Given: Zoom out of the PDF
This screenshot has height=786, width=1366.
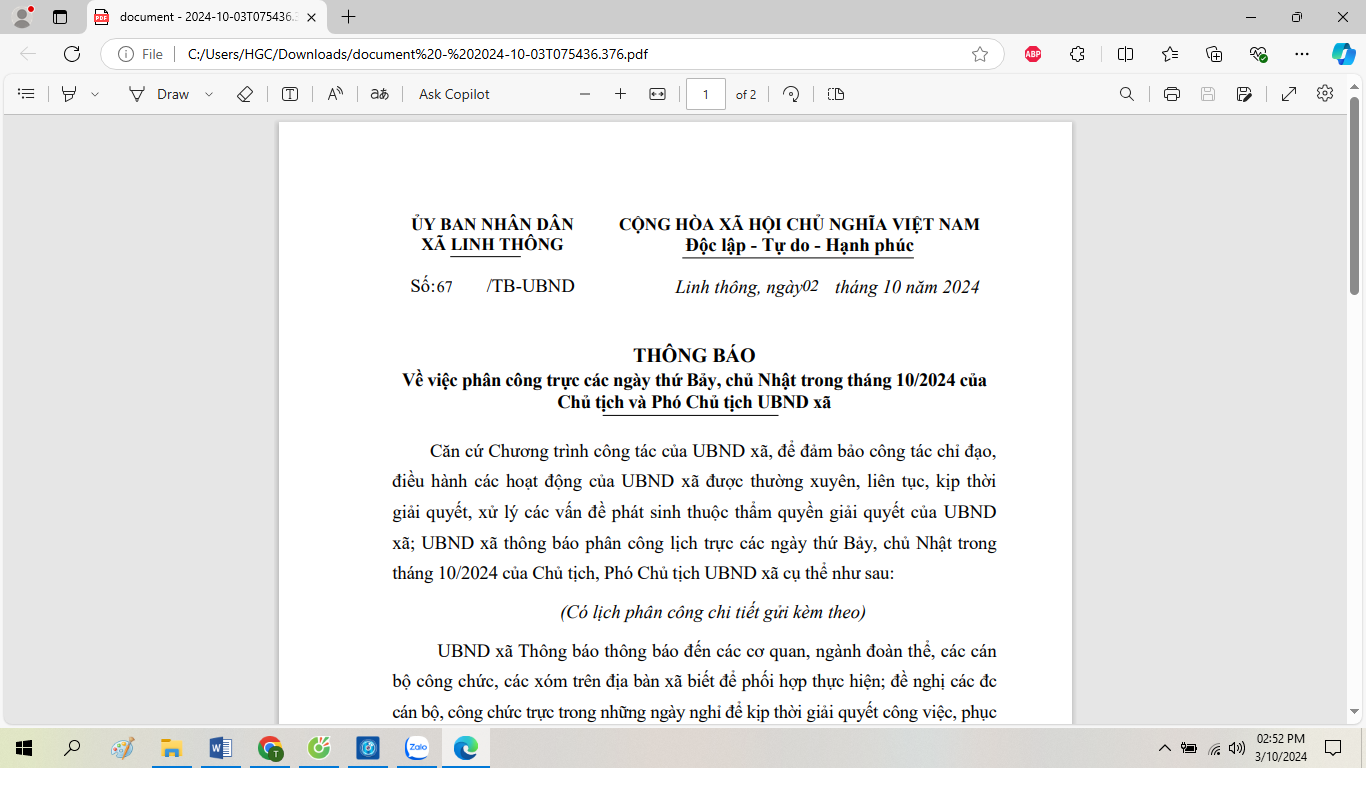Looking at the screenshot, I should (585, 94).
